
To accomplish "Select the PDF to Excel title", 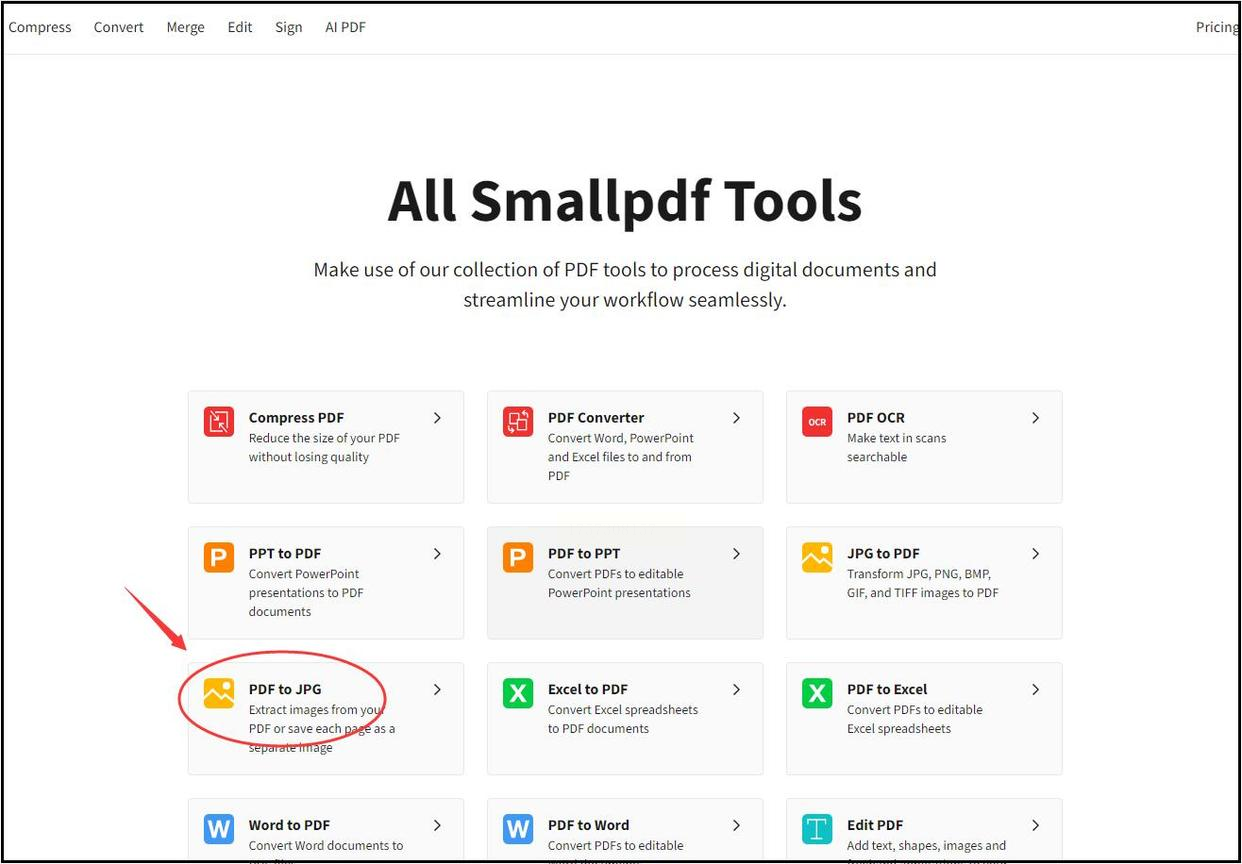I will pyautogui.click(x=887, y=690).
